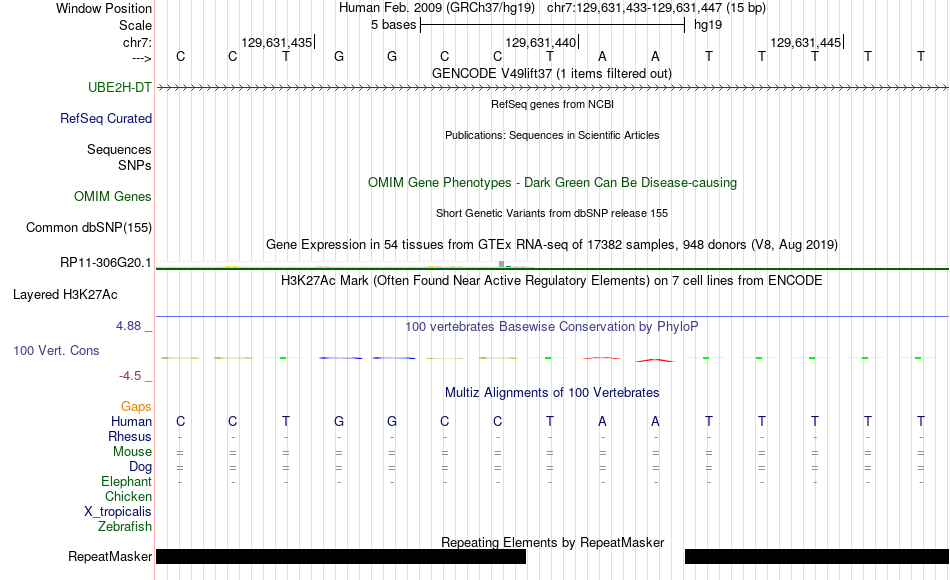Click the UBE2H-DT gene track label
Screen dimensions: 950x580
click(119, 87)
